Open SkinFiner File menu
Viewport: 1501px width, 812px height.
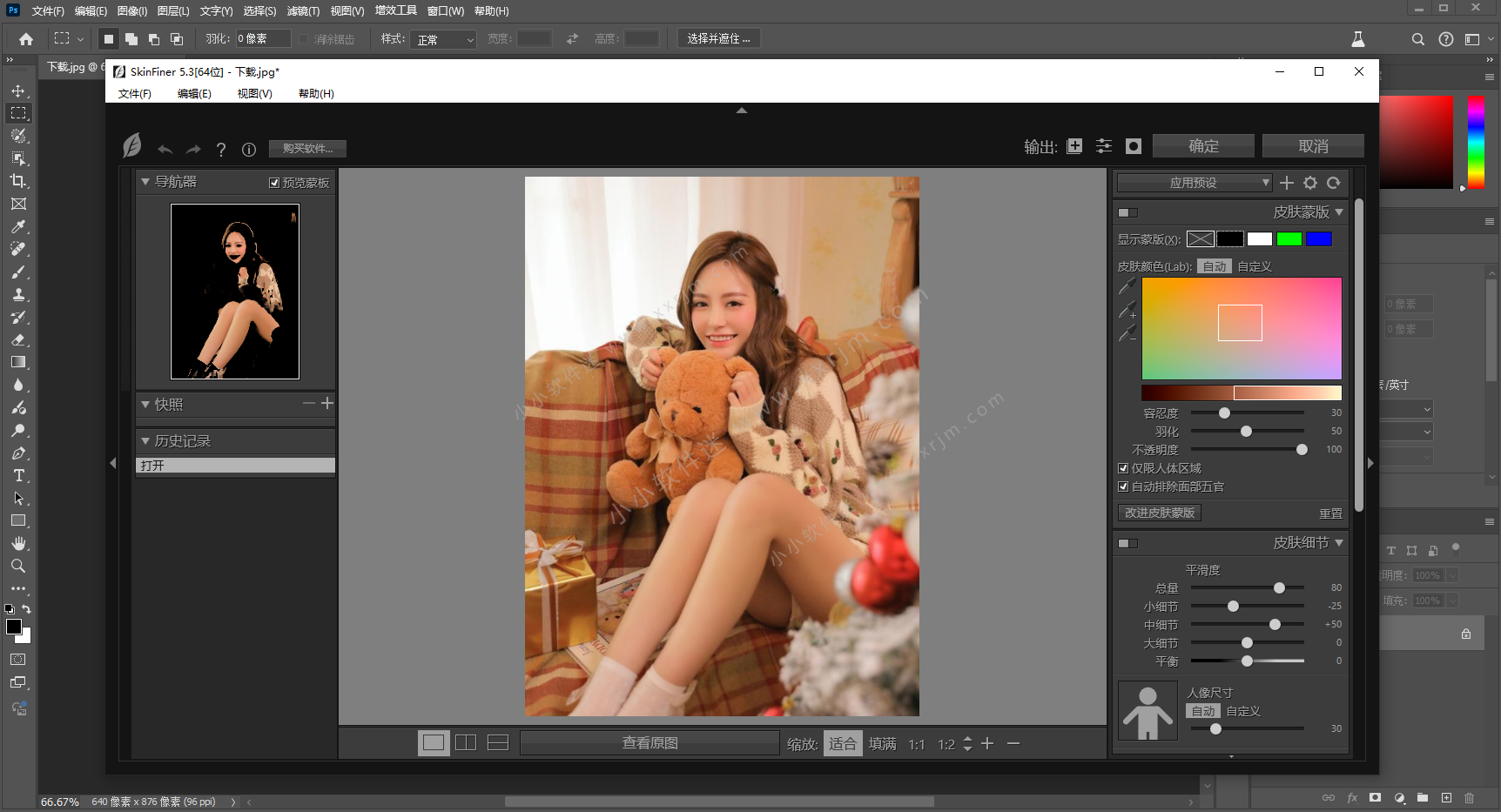click(135, 94)
